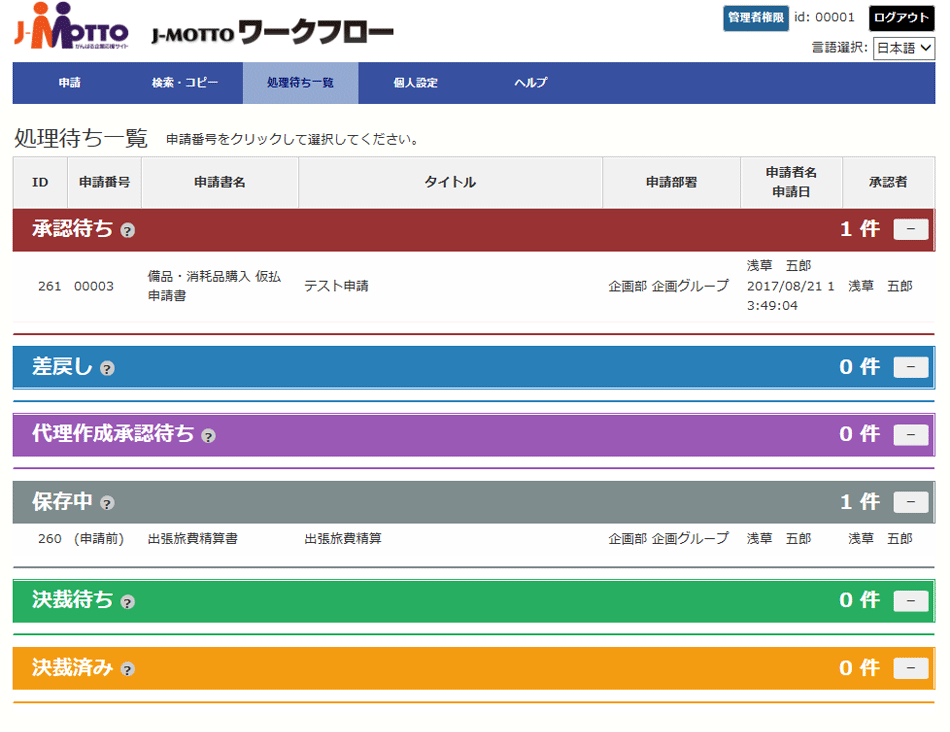Click help icon next to 承認待ち
Viewport: 950px width, 732px height.
coord(127,231)
